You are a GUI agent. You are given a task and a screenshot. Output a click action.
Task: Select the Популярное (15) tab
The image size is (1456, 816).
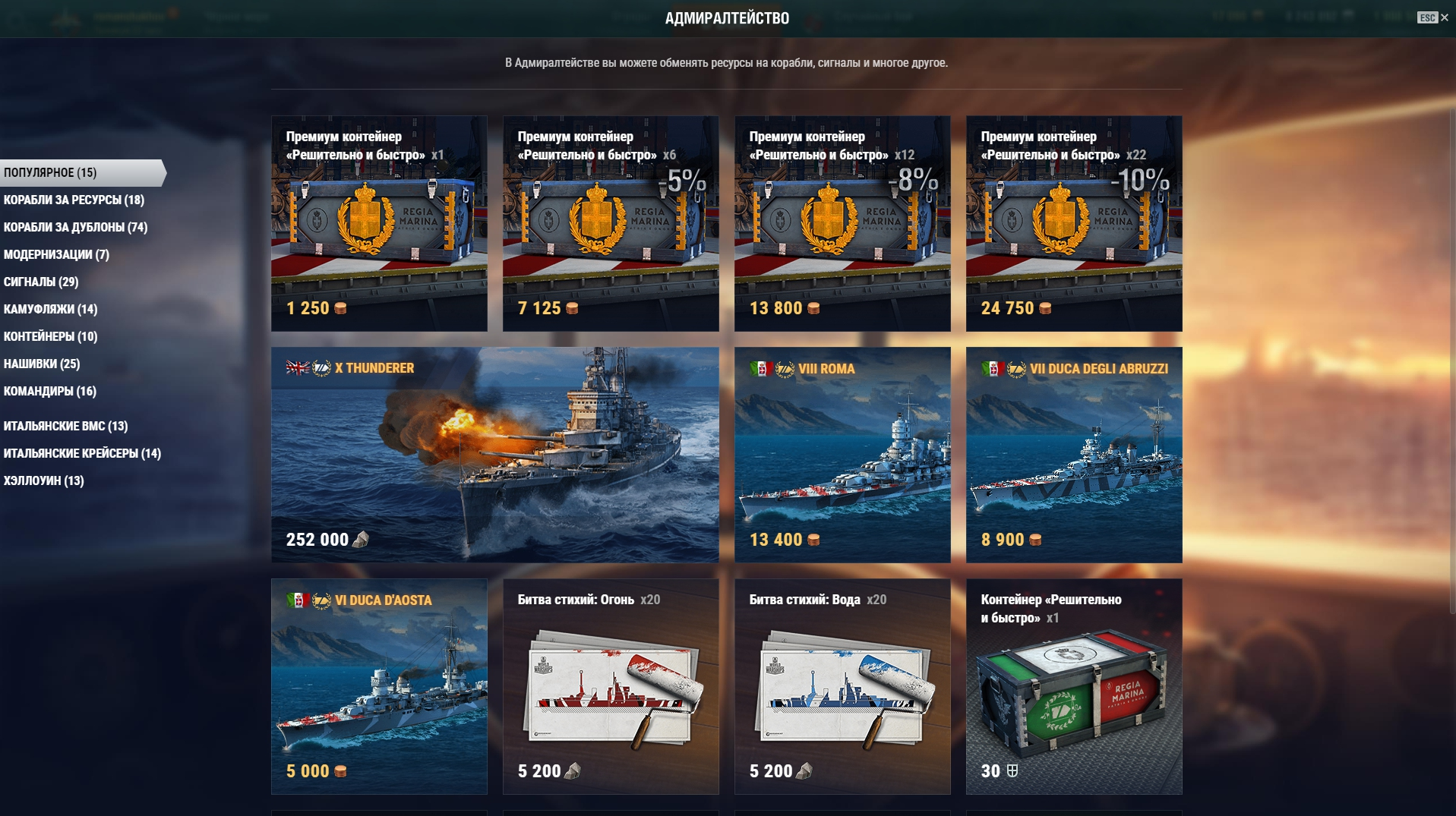[x=82, y=172]
